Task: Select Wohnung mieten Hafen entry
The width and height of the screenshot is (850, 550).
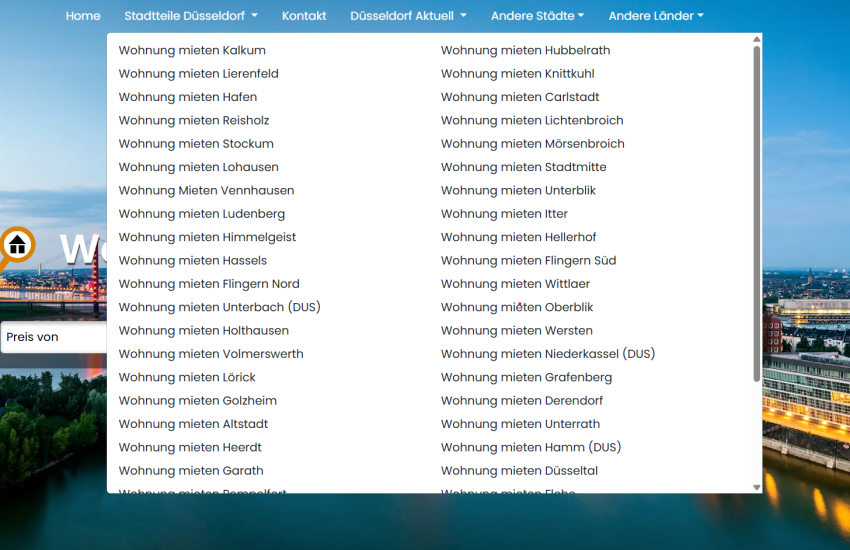Action: [x=188, y=97]
